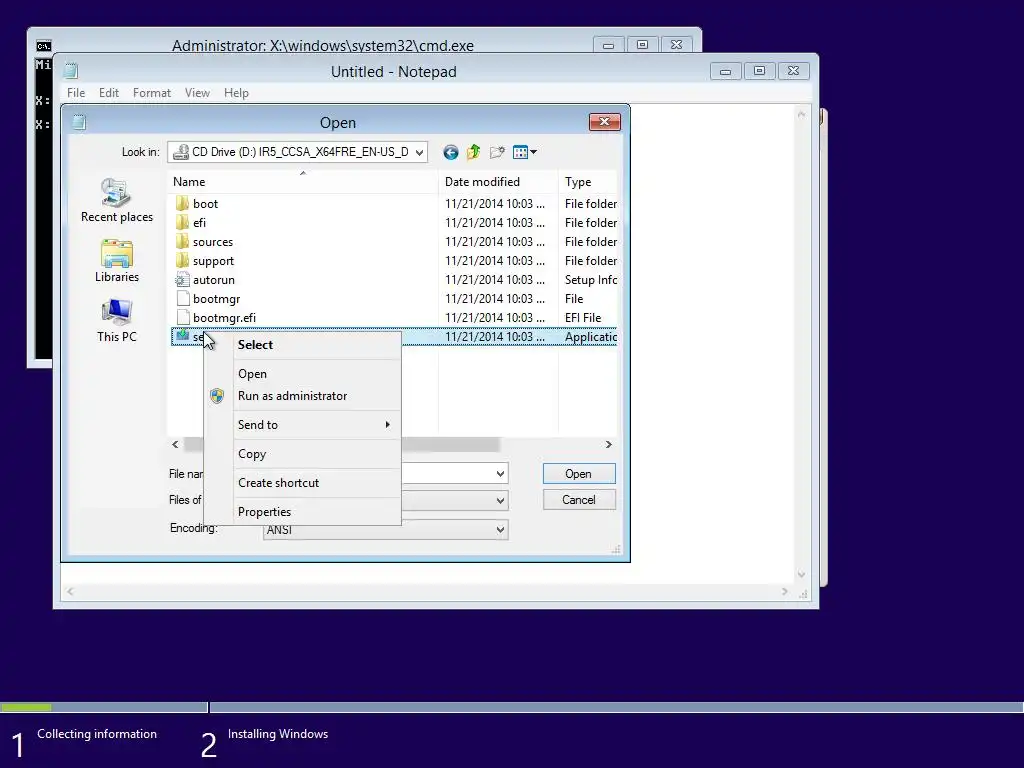
Task: Select the support folder icon
Action: (182, 261)
